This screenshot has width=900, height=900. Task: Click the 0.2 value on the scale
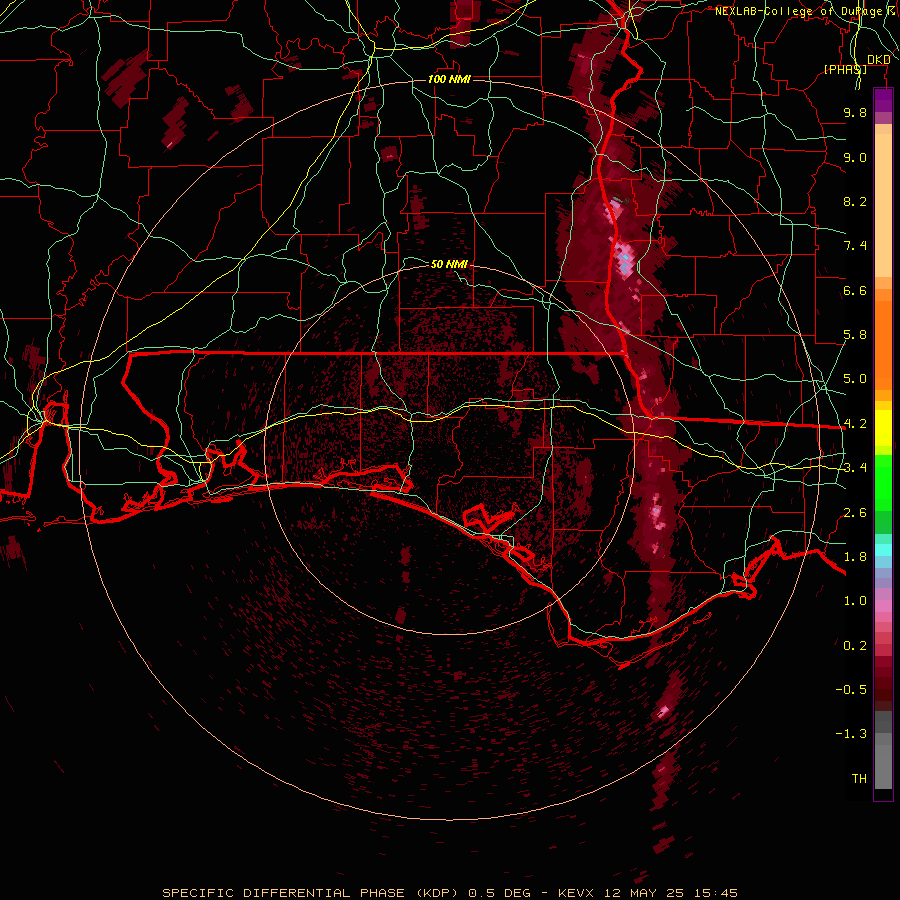coord(855,646)
